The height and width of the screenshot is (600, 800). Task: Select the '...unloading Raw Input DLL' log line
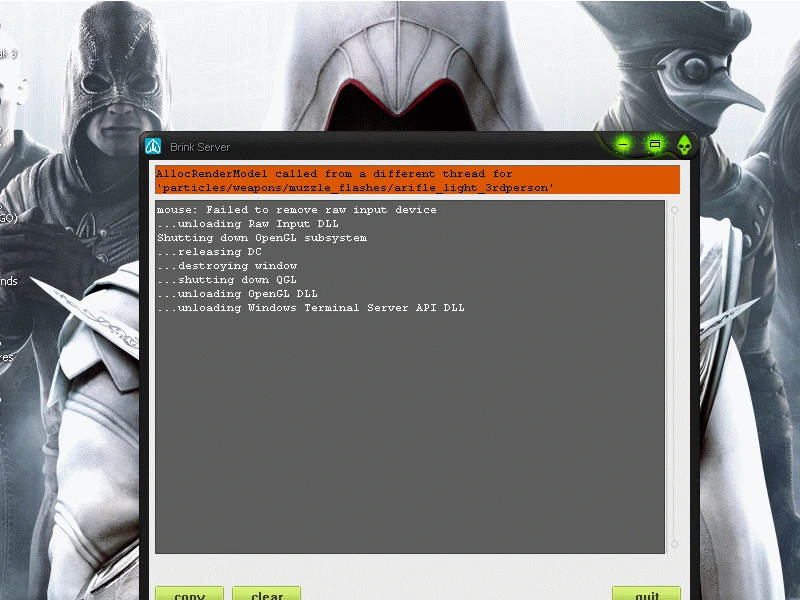pyautogui.click(x=248, y=224)
